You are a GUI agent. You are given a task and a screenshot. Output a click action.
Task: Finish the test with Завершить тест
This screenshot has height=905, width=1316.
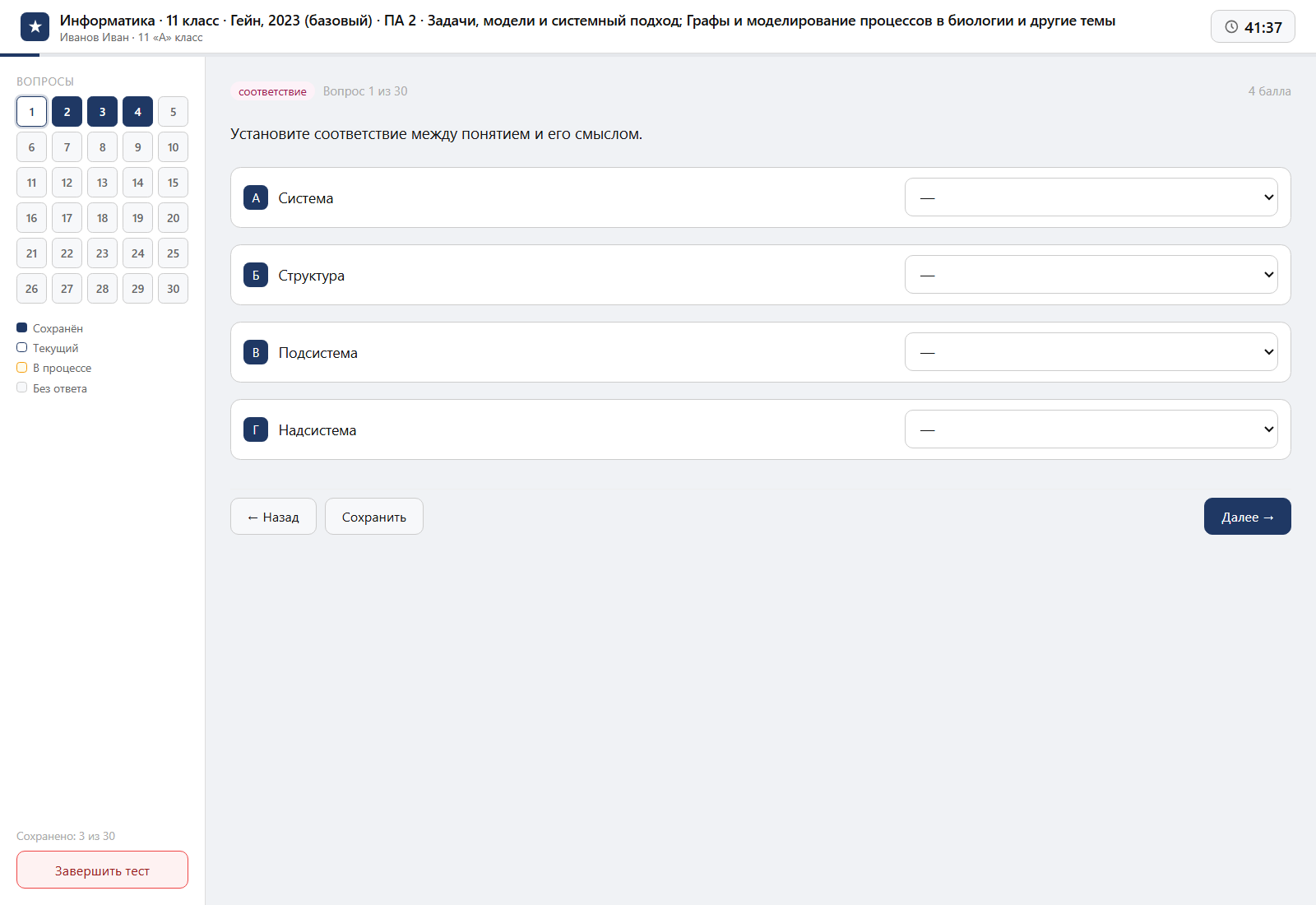click(102, 870)
